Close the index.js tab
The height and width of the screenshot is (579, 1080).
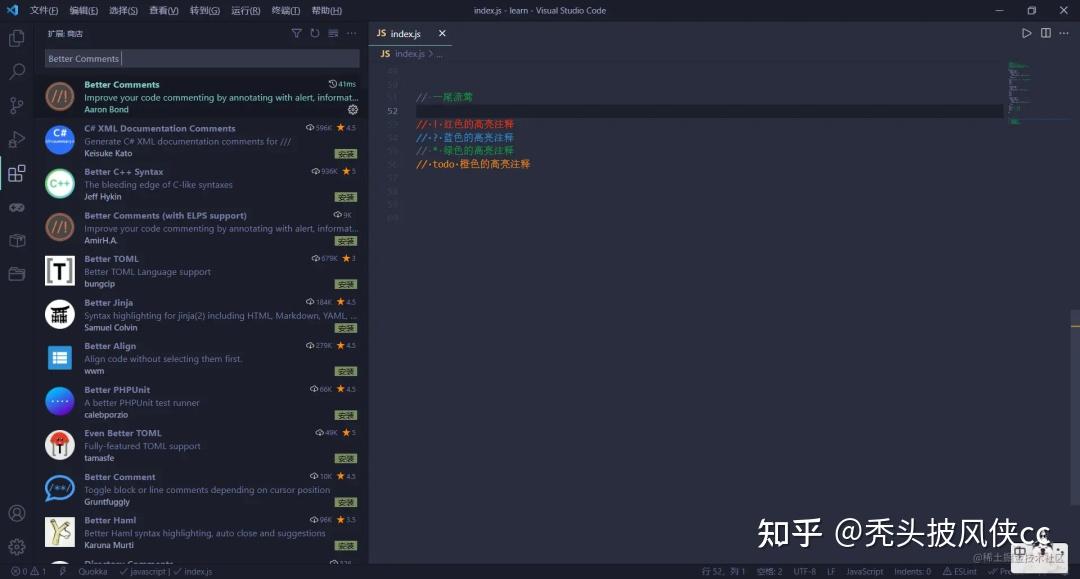click(442, 33)
